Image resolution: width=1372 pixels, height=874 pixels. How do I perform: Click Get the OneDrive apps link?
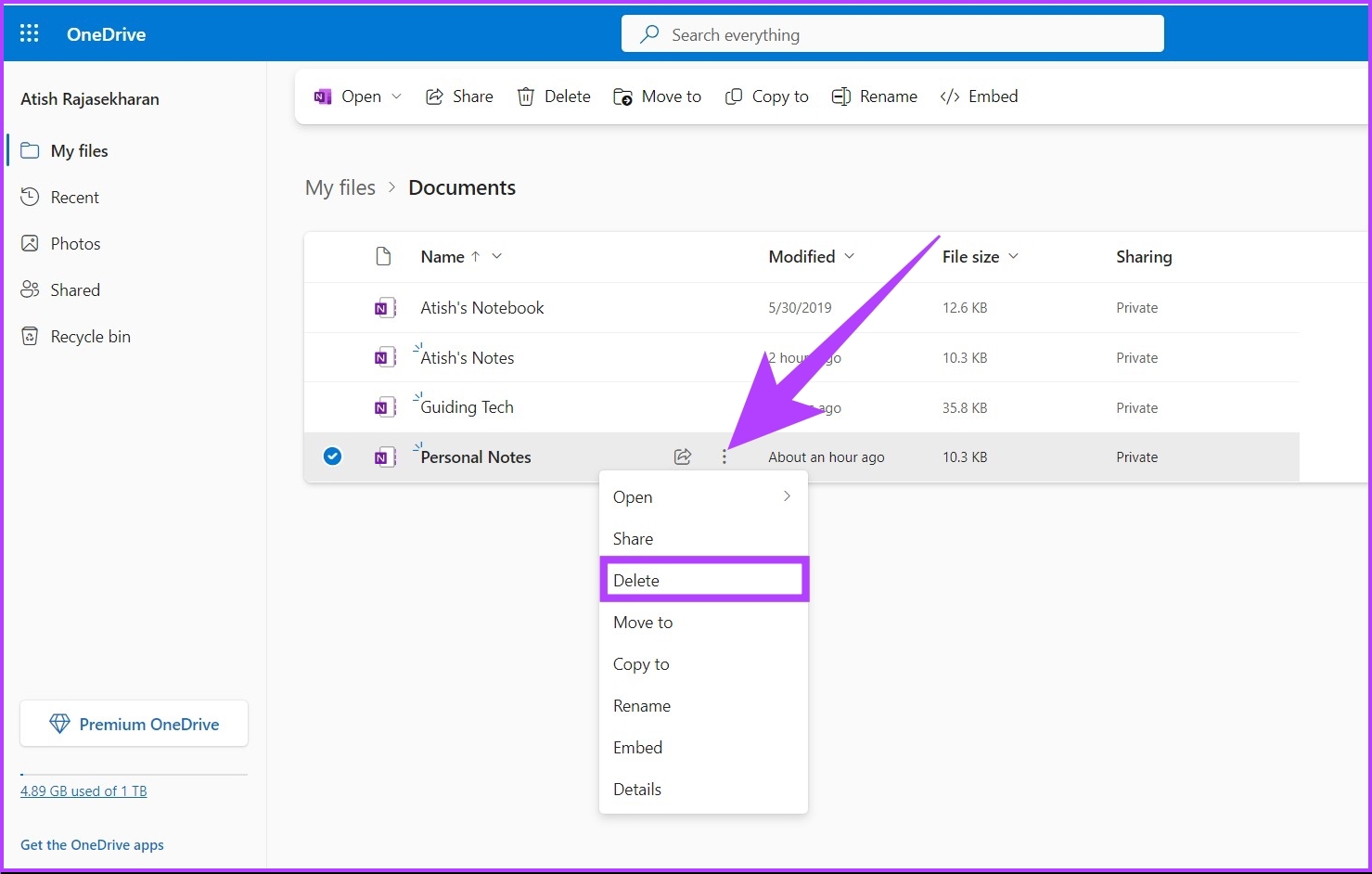pyautogui.click(x=91, y=844)
